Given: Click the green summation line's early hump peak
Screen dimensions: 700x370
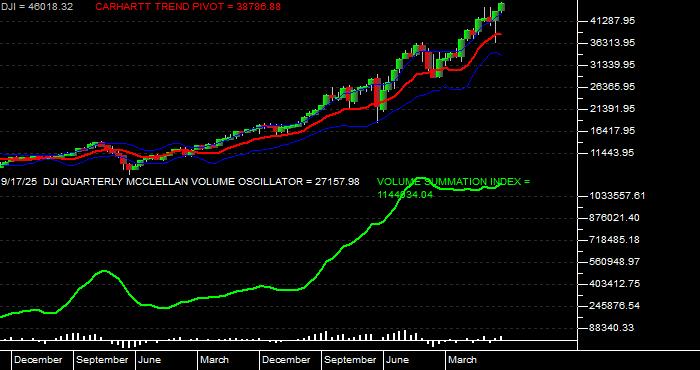Looking at the screenshot, I should tap(104, 271).
